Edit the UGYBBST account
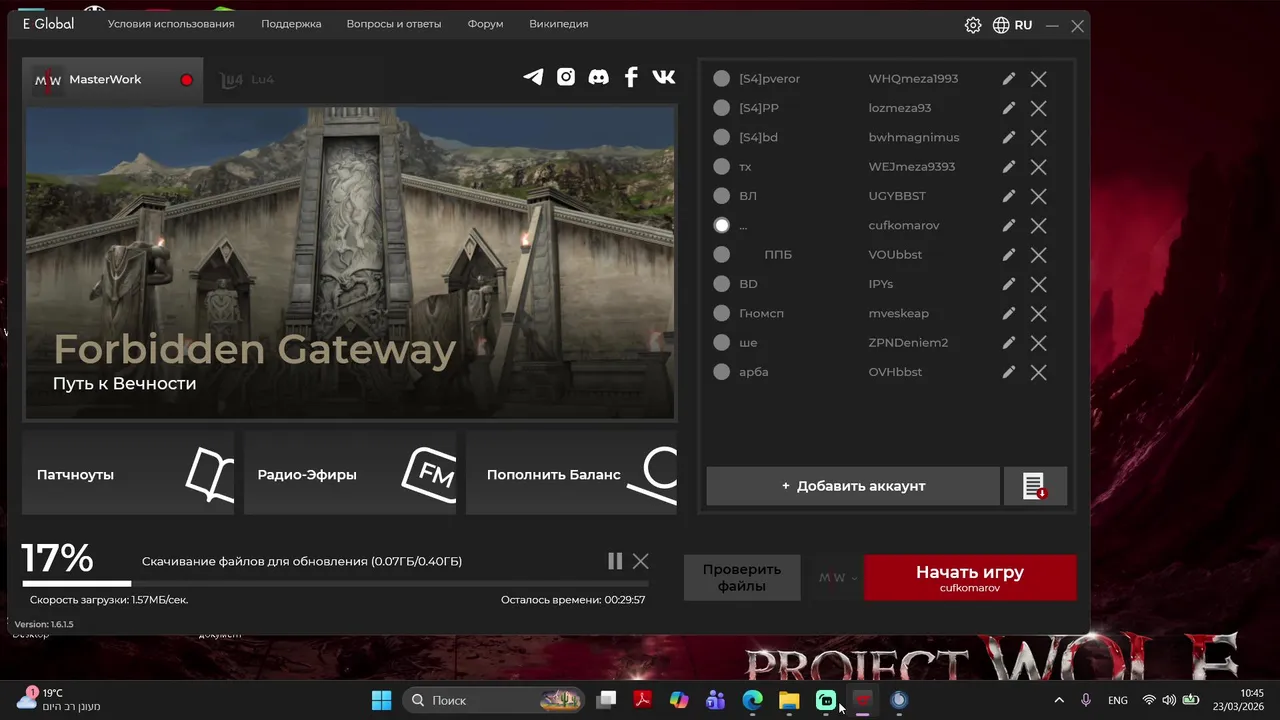This screenshot has width=1280, height=720. tap(1009, 196)
